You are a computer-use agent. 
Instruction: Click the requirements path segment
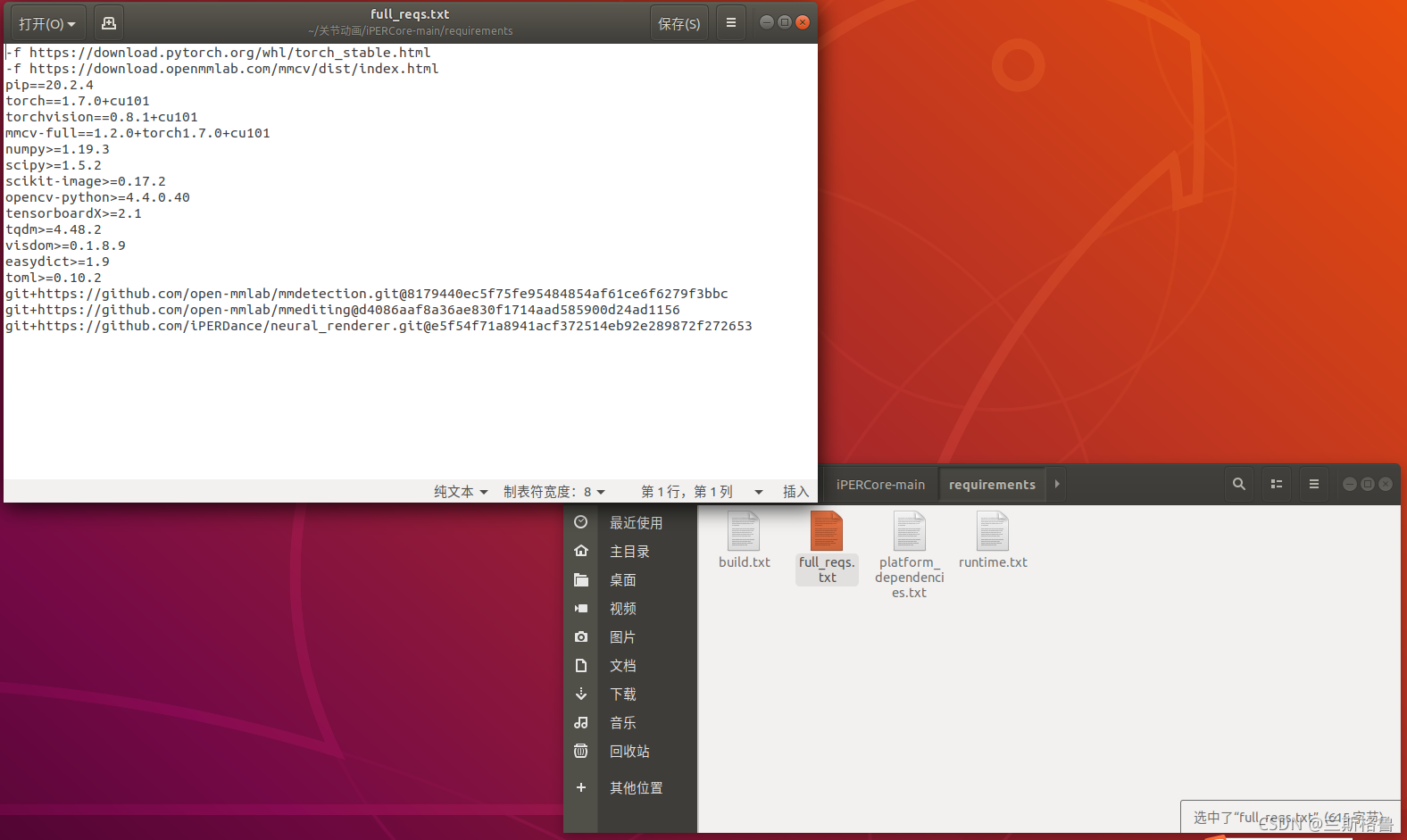(x=992, y=485)
